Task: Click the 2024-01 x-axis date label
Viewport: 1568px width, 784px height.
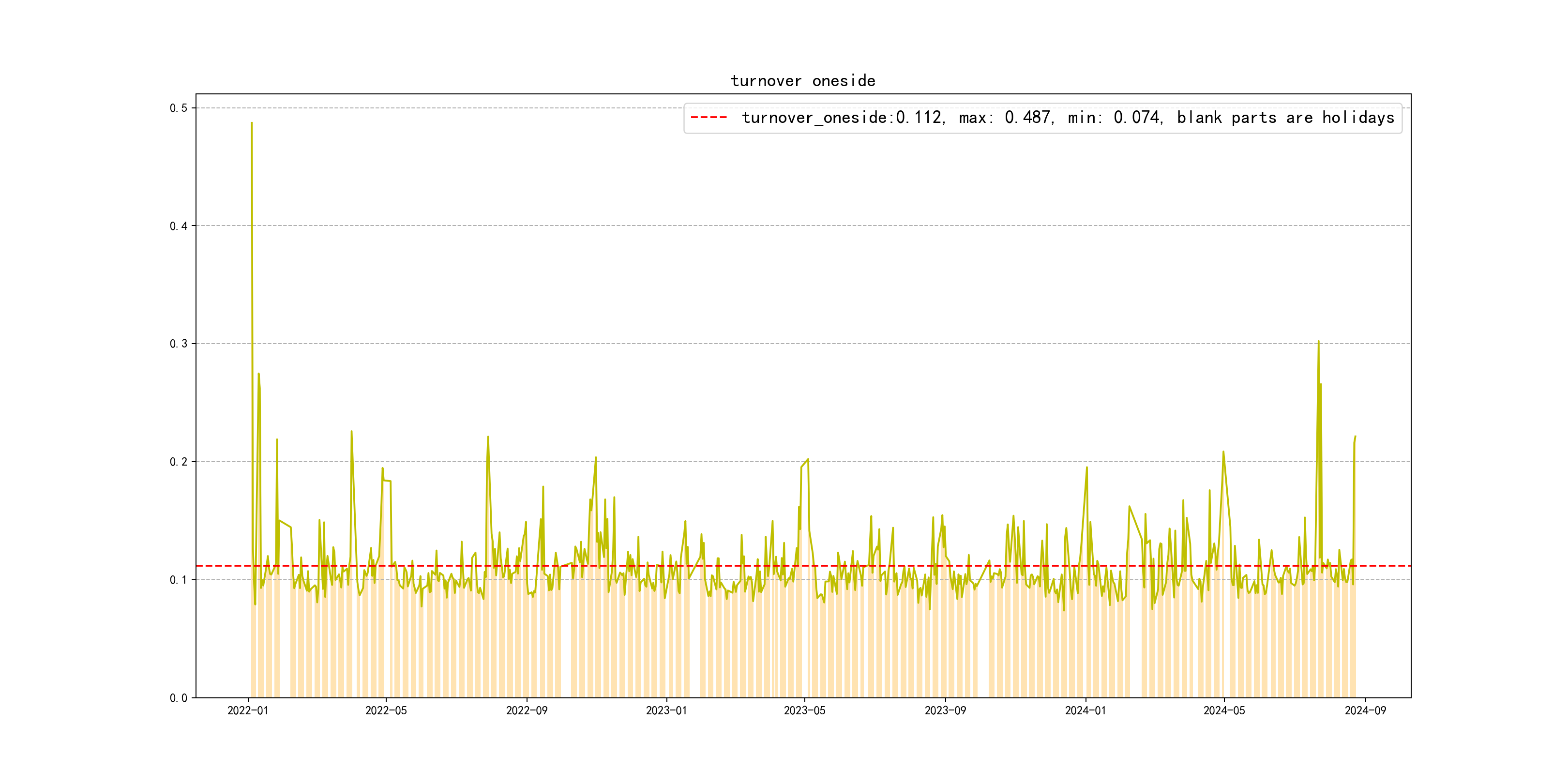Action: pyautogui.click(x=1086, y=710)
